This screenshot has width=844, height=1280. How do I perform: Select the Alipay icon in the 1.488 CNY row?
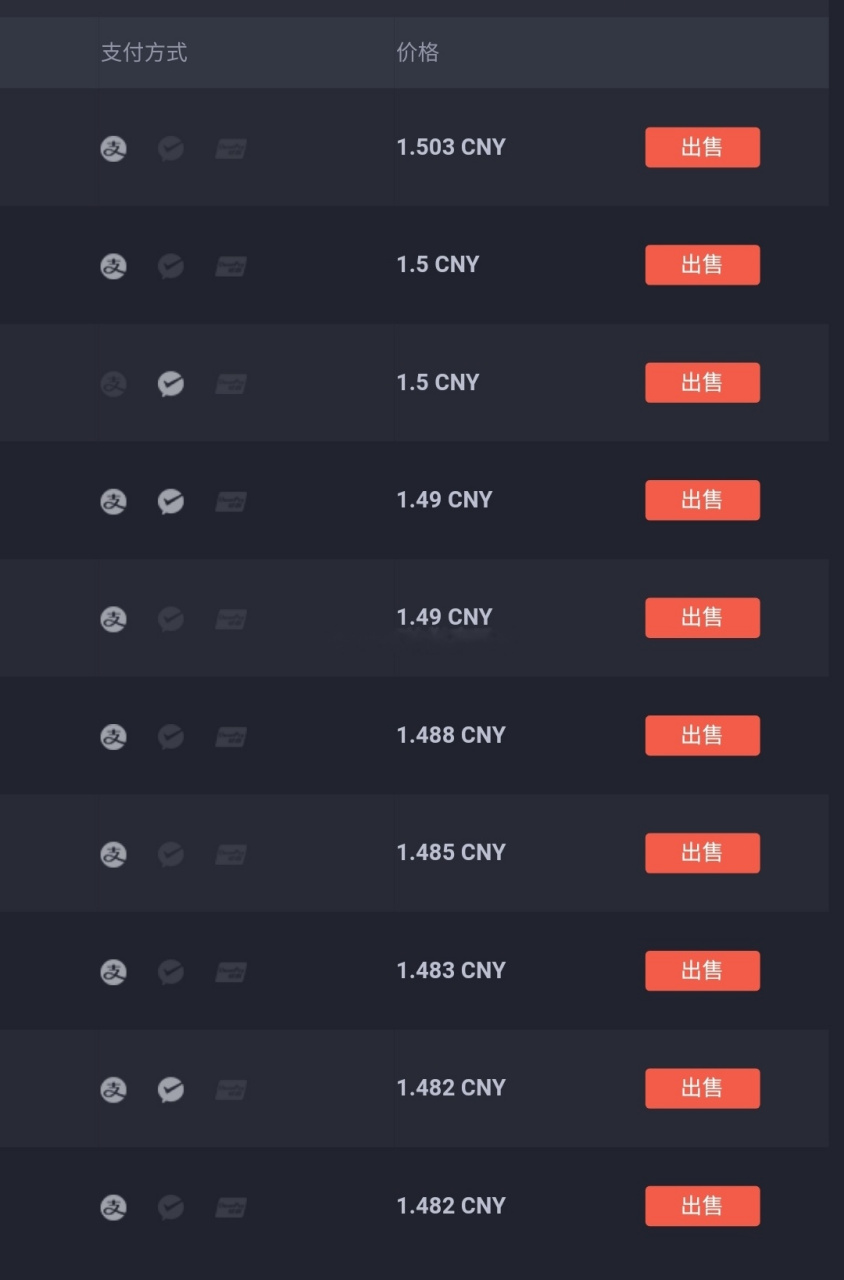[114, 737]
